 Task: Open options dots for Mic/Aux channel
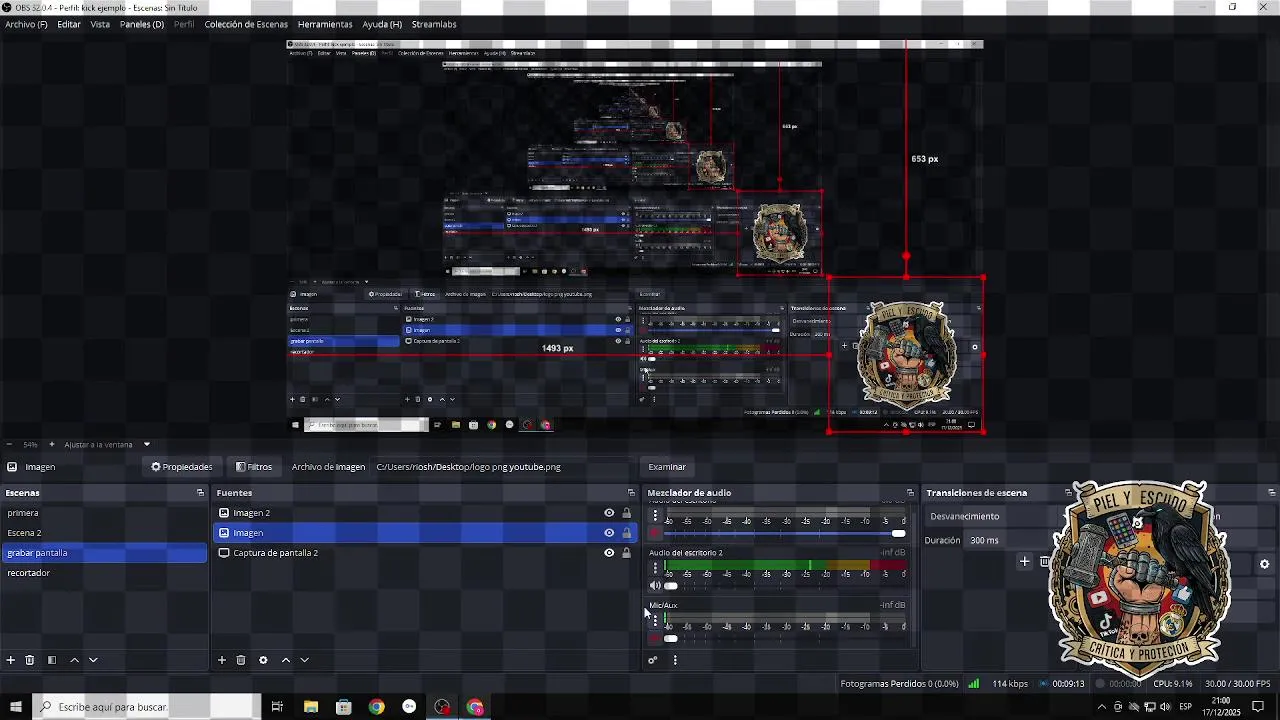point(655,621)
